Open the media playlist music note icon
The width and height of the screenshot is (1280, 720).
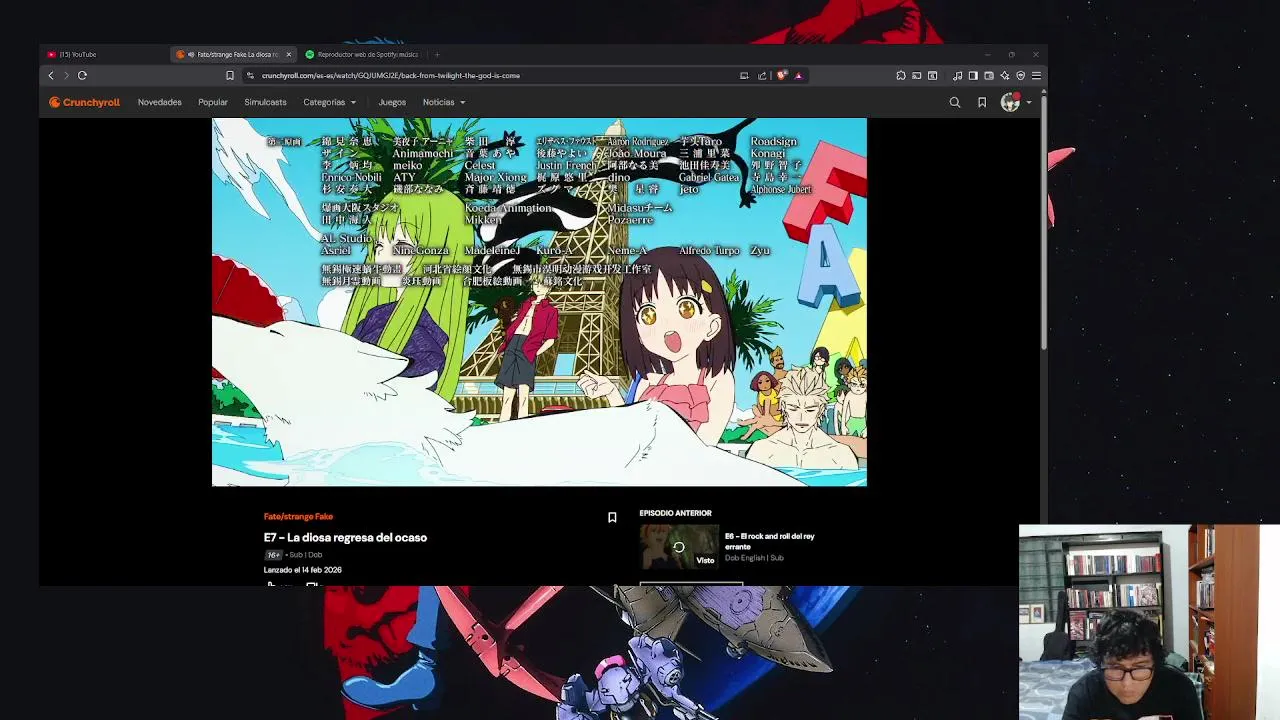pyautogui.click(x=957, y=75)
